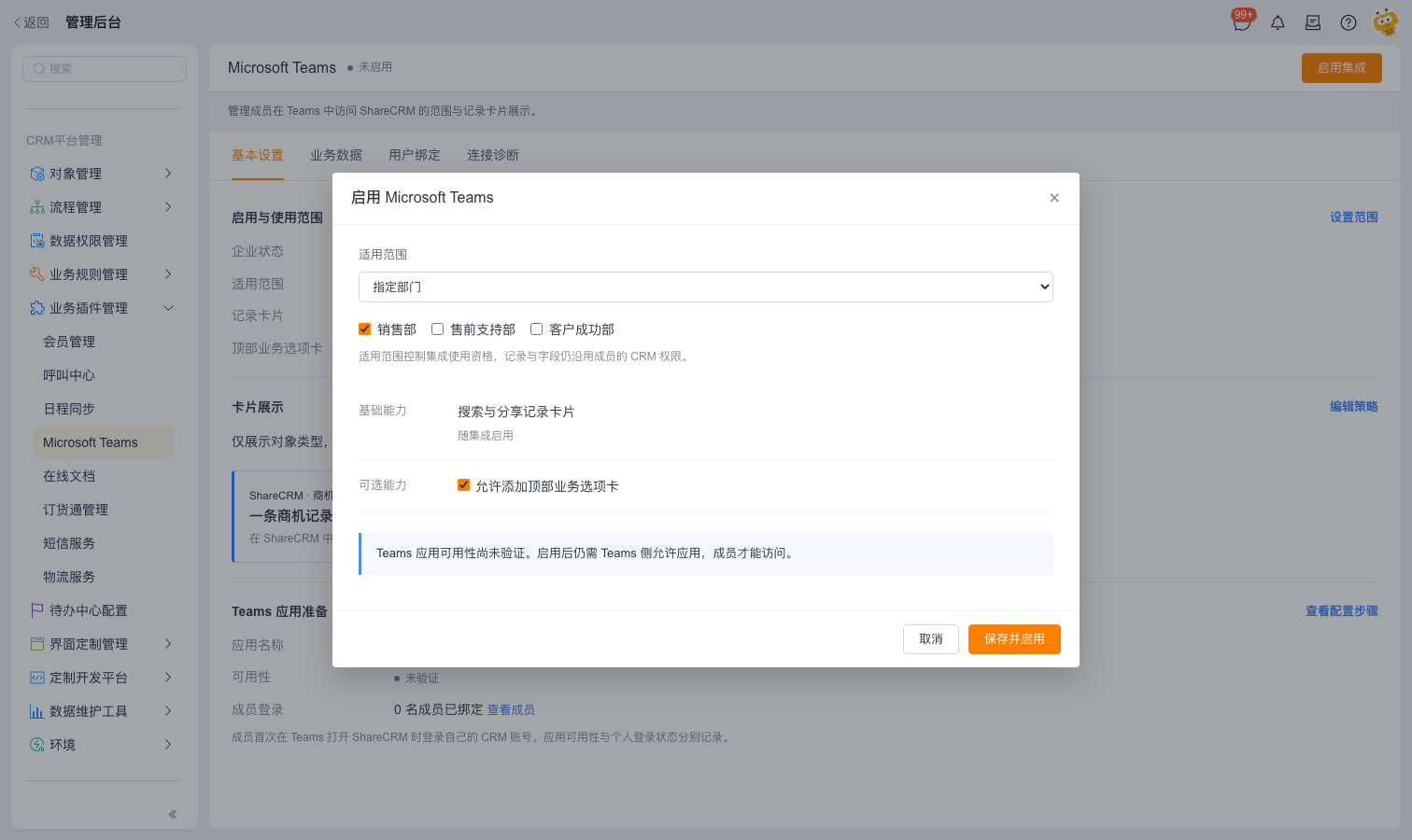The width and height of the screenshot is (1412, 840).
Task: Click the 待办中心配置 flag icon
Action: (x=37, y=610)
